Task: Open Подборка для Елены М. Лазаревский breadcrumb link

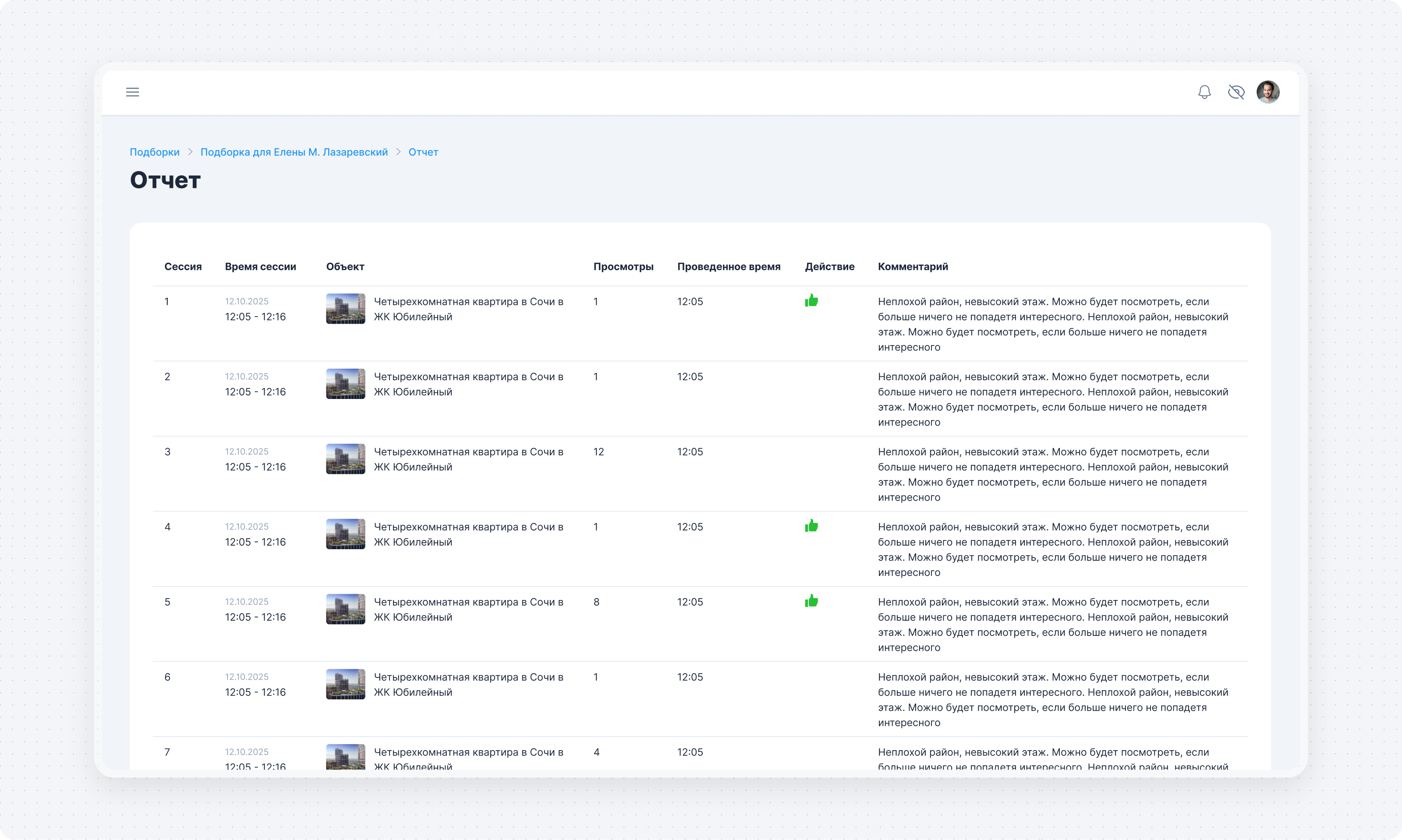Action: pos(294,152)
